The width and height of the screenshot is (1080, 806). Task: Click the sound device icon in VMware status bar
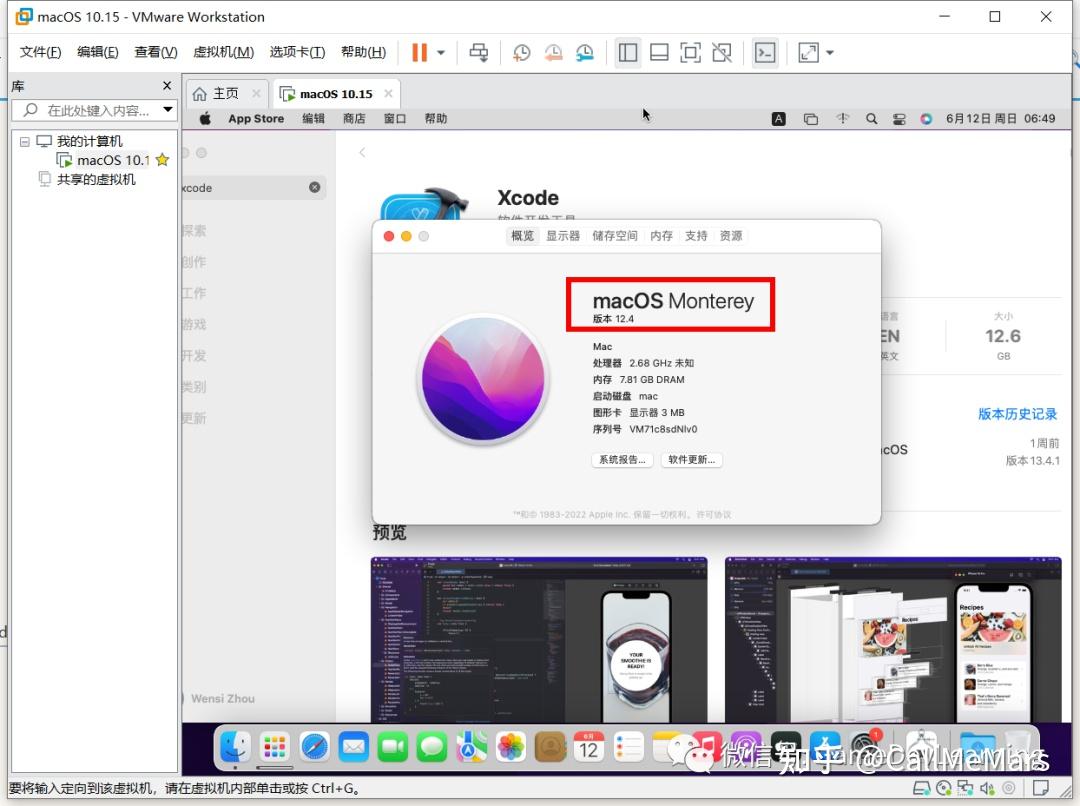[x=988, y=788]
